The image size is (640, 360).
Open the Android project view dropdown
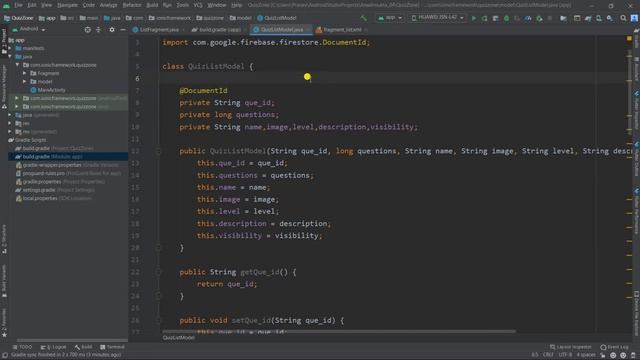point(29,29)
